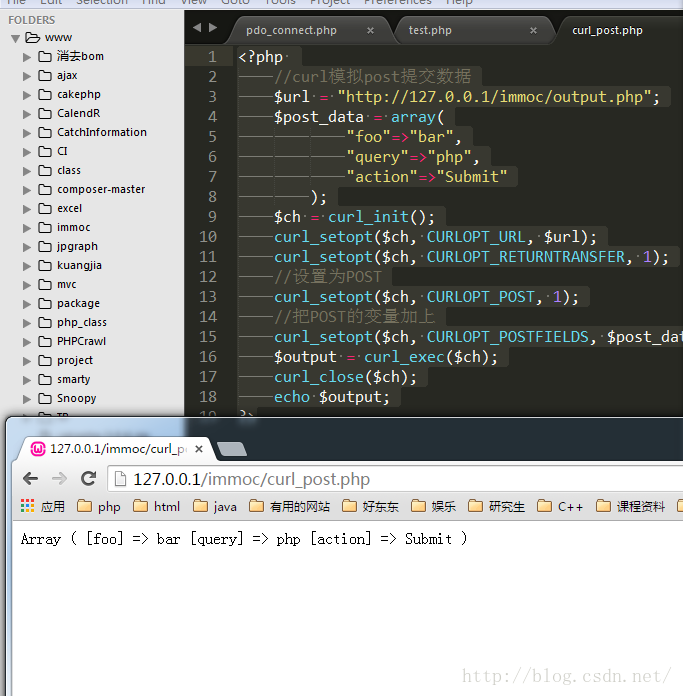Open the 有用的网站 bookmarks folder
The width and height of the screenshot is (683, 696).
(289, 506)
